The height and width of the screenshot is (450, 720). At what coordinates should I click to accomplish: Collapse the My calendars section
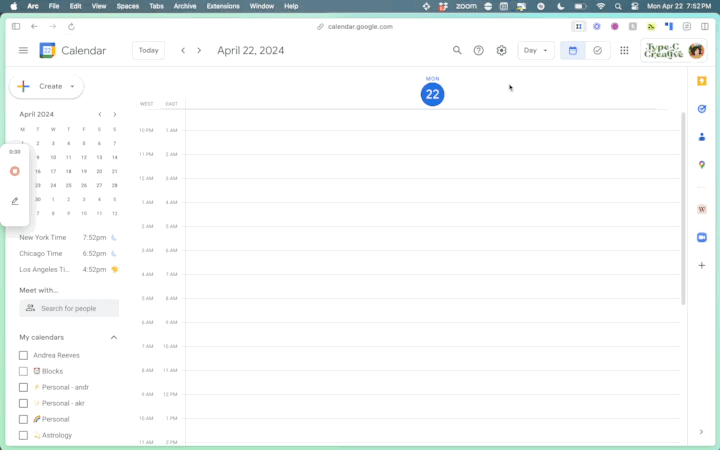click(114, 337)
